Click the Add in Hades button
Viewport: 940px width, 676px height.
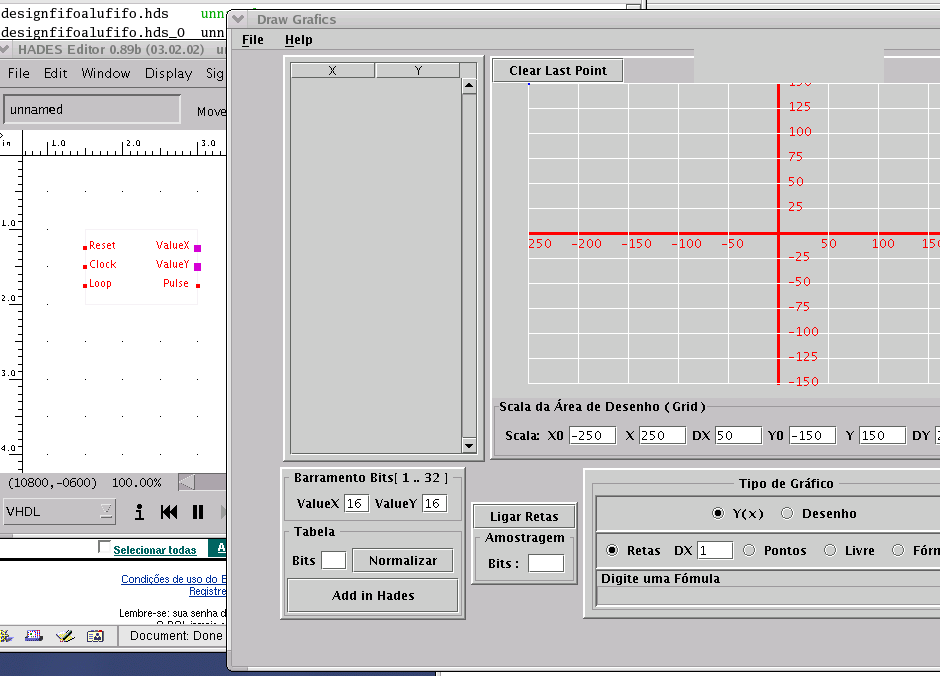pyautogui.click(x=372, y=595)
